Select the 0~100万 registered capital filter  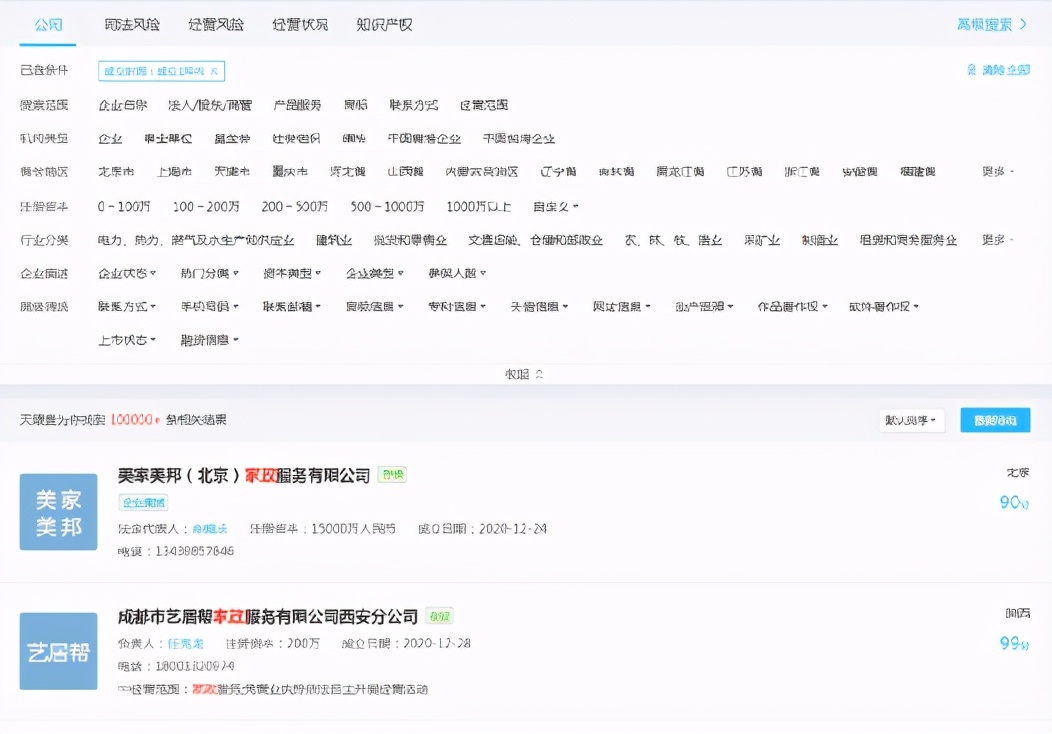tap(123, 207)
